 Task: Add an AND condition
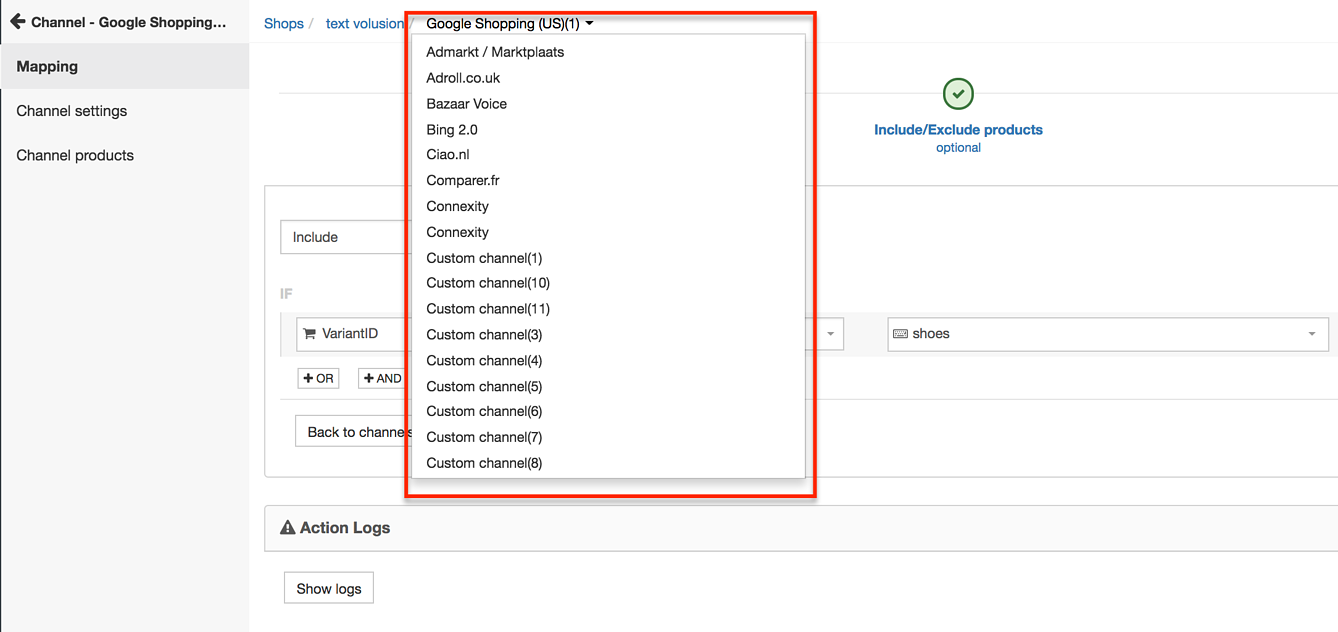click(x=383, y=379)
